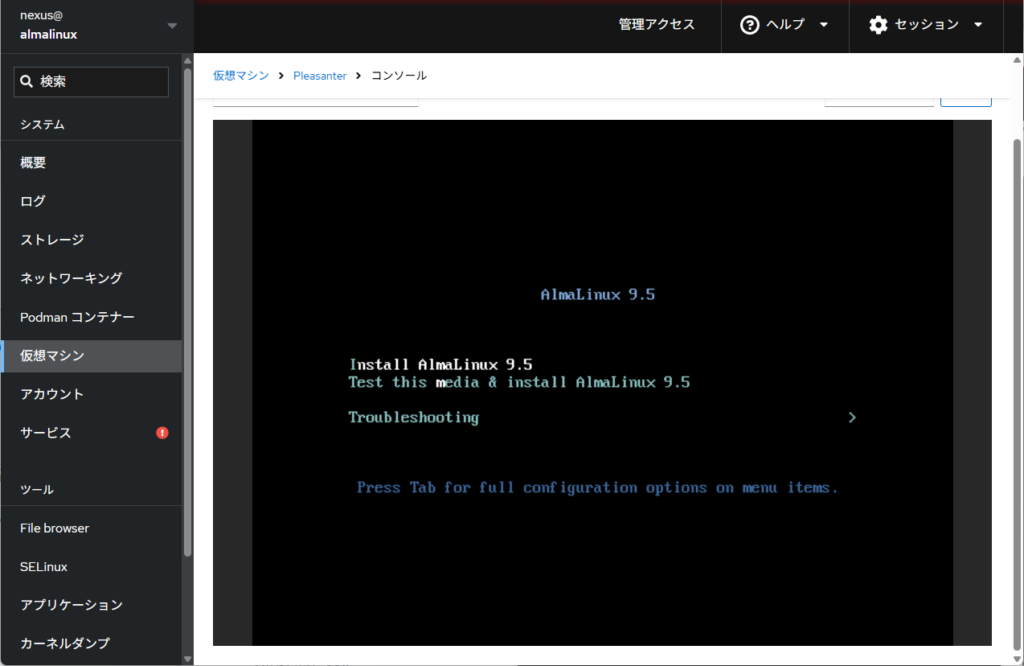Click the red alert icon beside サービス

(162, 433)
